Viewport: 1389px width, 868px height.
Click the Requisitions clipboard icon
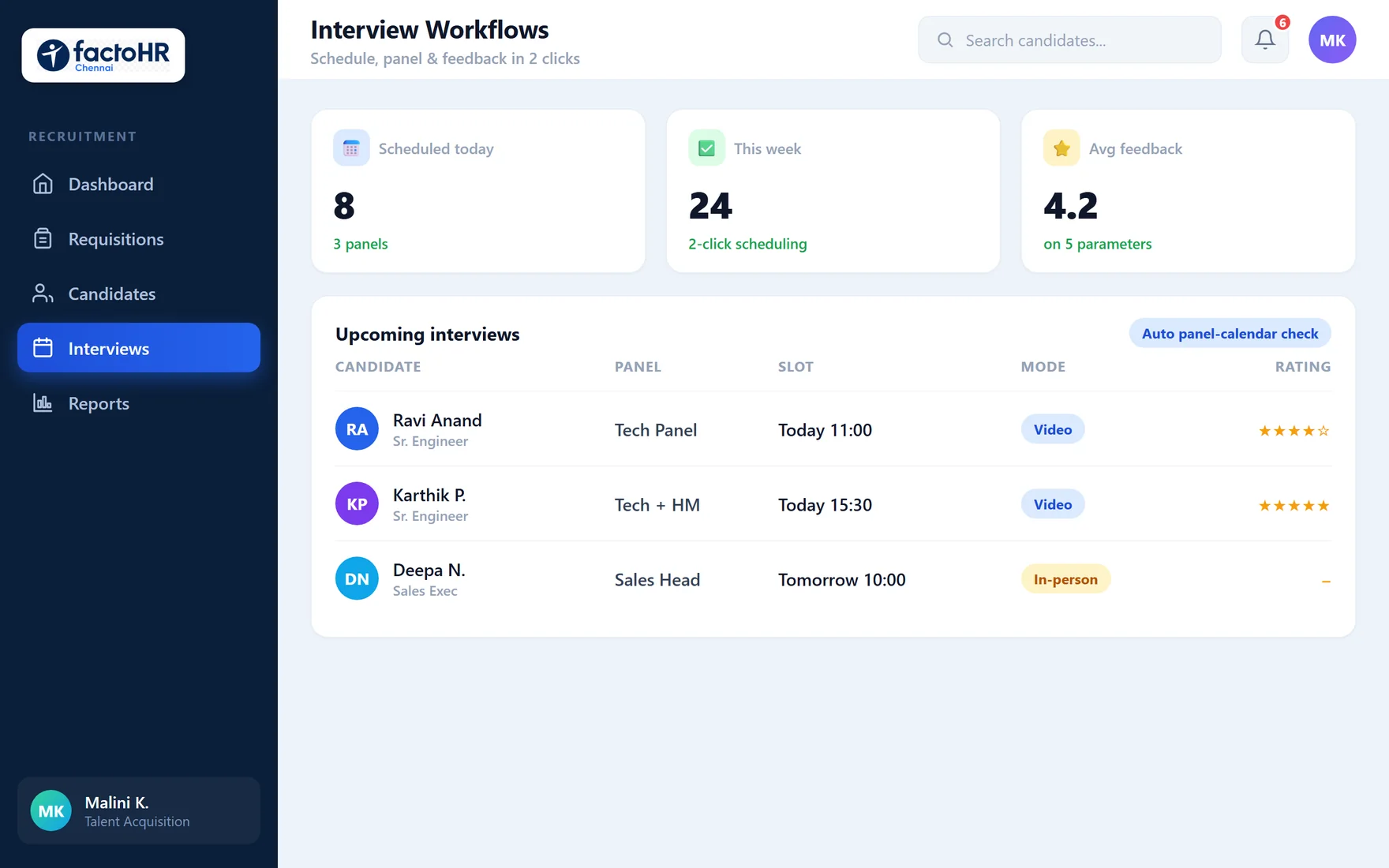click(x=43, y=238)
